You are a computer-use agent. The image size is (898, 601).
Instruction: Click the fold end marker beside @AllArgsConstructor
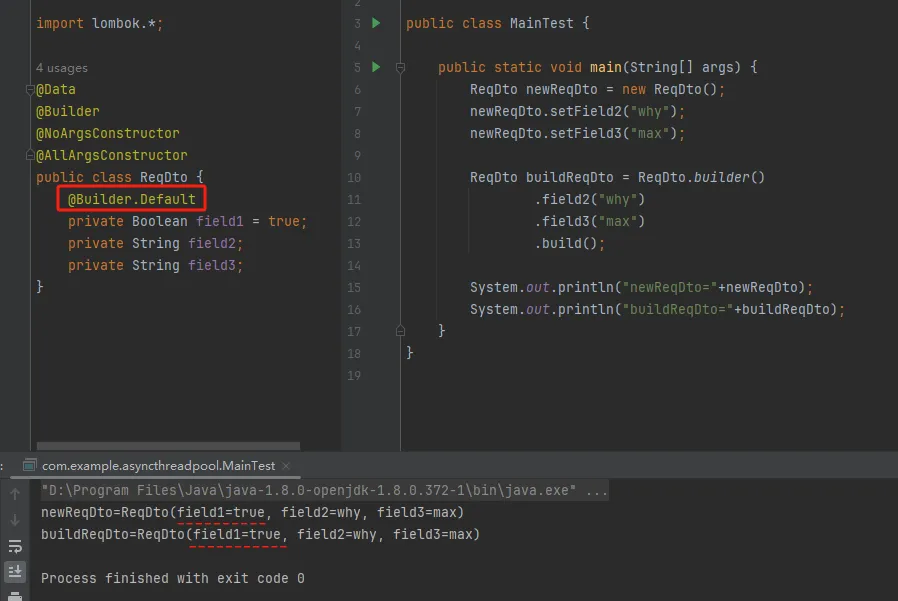[x=32, y=156]
